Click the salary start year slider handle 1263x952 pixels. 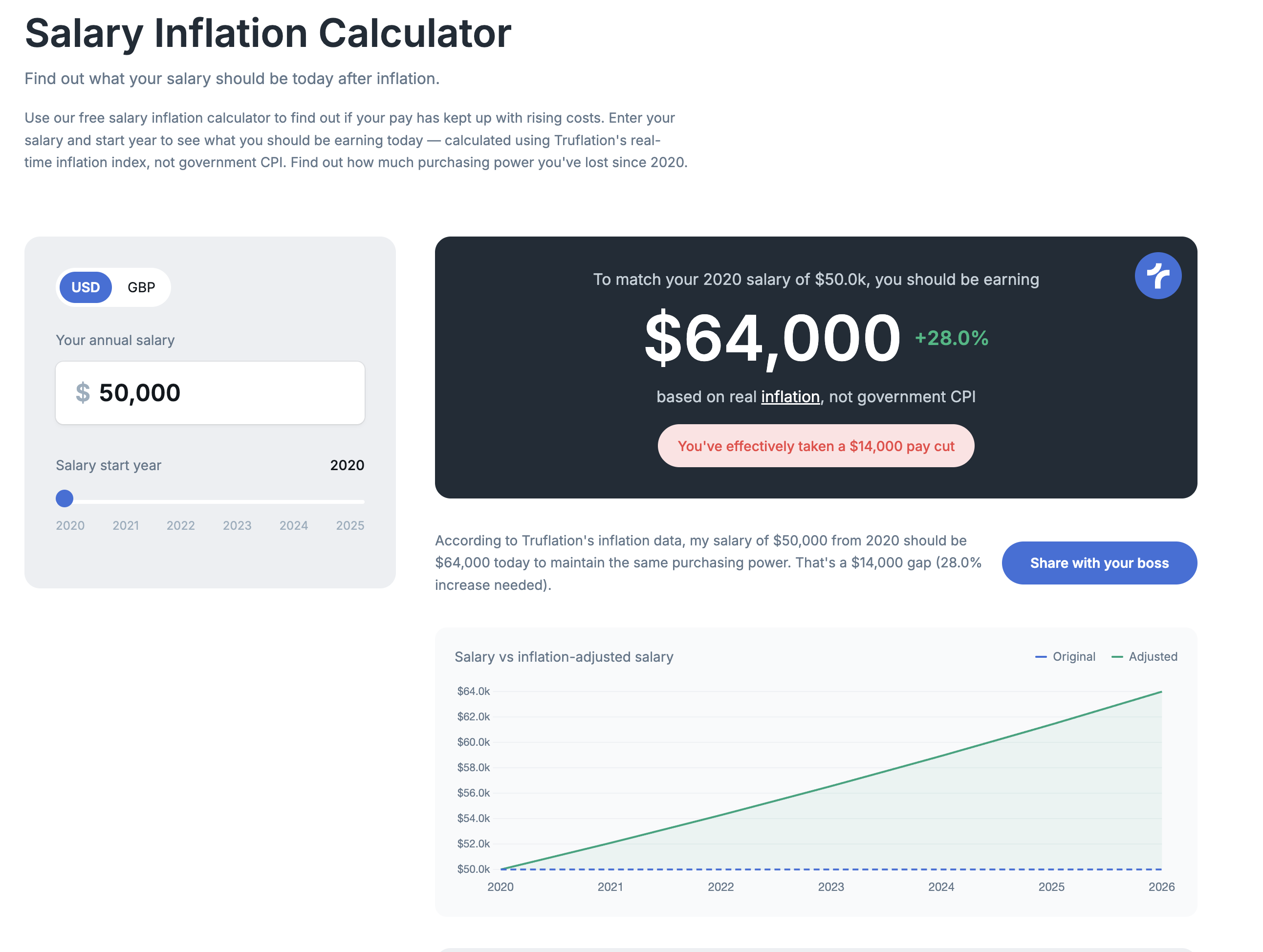(65, 499)
